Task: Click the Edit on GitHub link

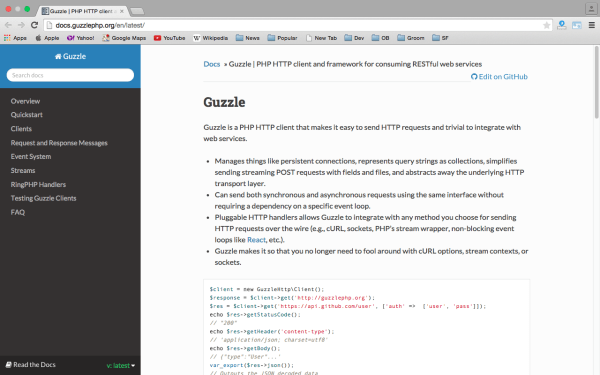Action: pyautogui.click(x=499, y=77)
